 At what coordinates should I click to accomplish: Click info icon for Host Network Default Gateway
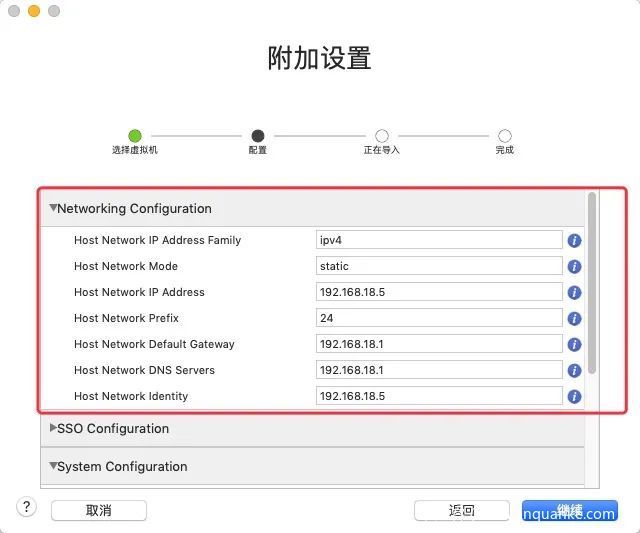[x=574, y=344]
